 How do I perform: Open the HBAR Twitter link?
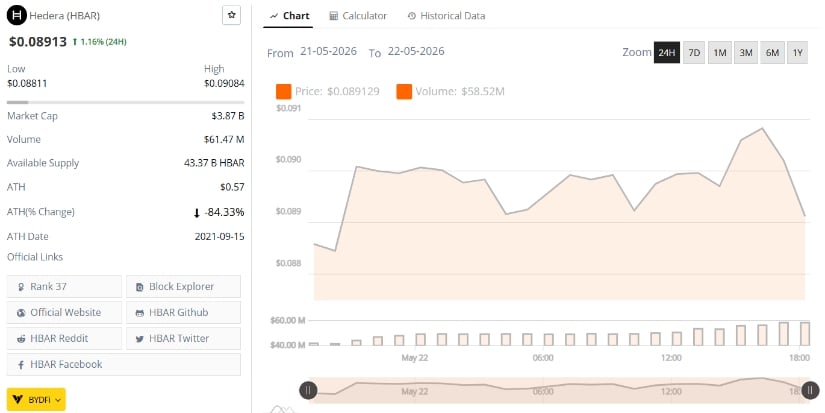[x=183, y=338]
